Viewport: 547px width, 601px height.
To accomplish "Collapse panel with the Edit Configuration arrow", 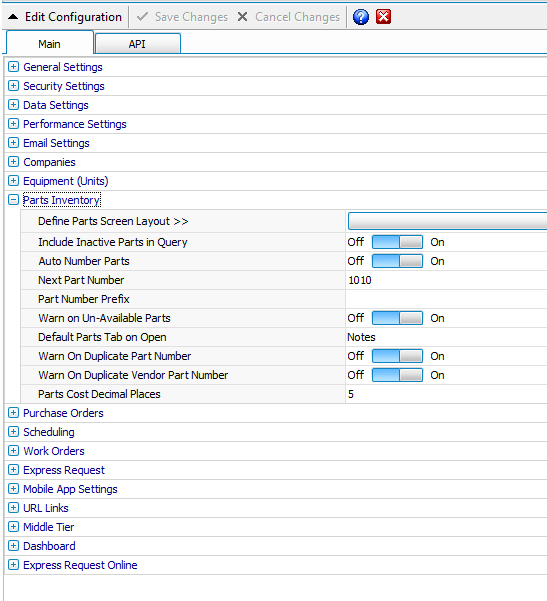I will pos(13,17).
